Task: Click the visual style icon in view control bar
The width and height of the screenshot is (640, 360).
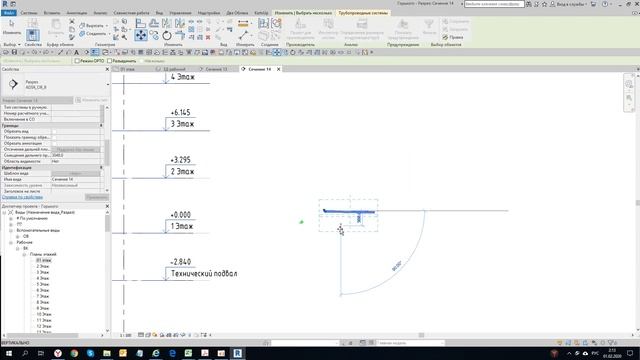Action: 148,335
